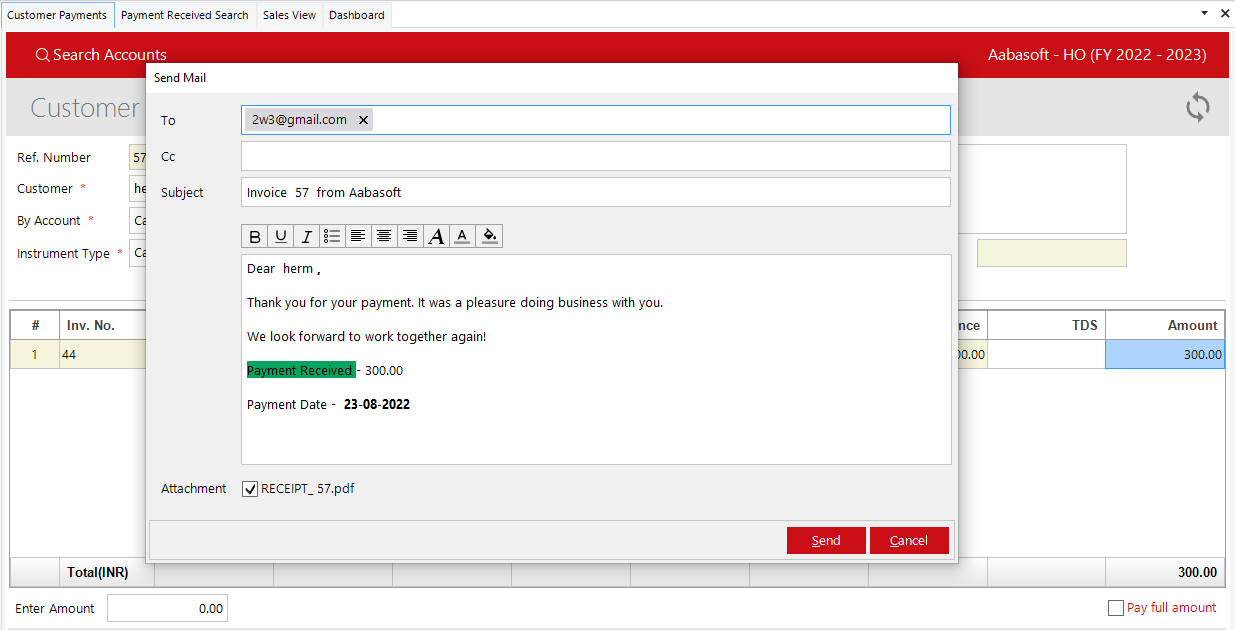This screenshot has width=1235, height=630.
Task: Toggle italic formatting in mail editor
Action: (x=307, y=236)
